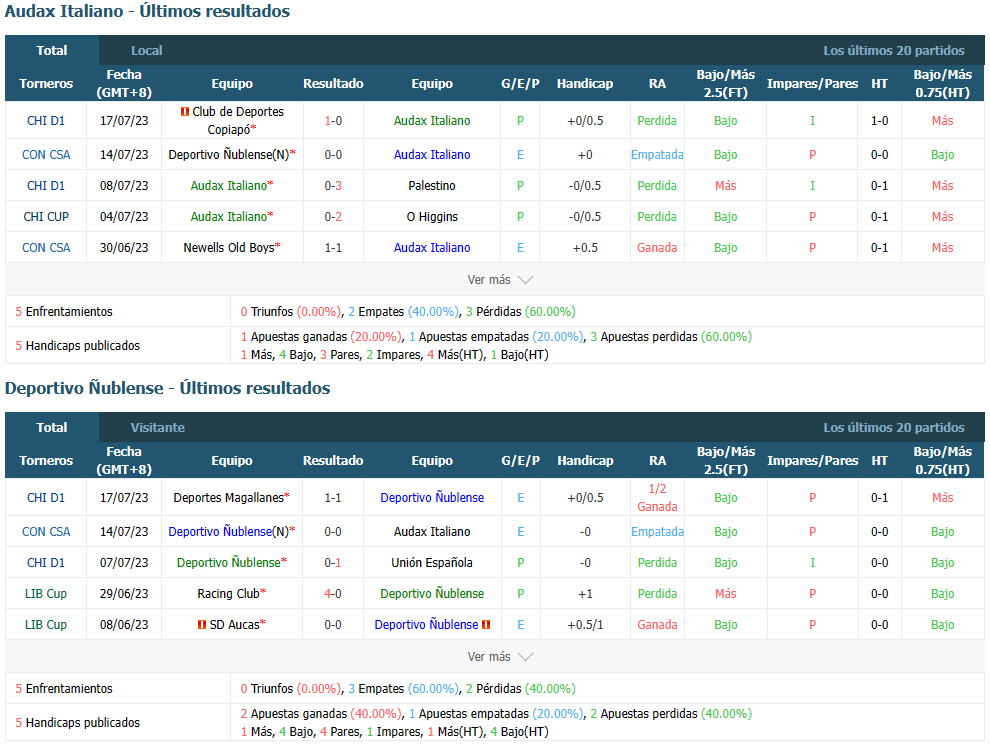This screenshot has height=747, width=990.
Task: Click the Ganada cell in Newells Old Boys row
Action: (657, 248)
